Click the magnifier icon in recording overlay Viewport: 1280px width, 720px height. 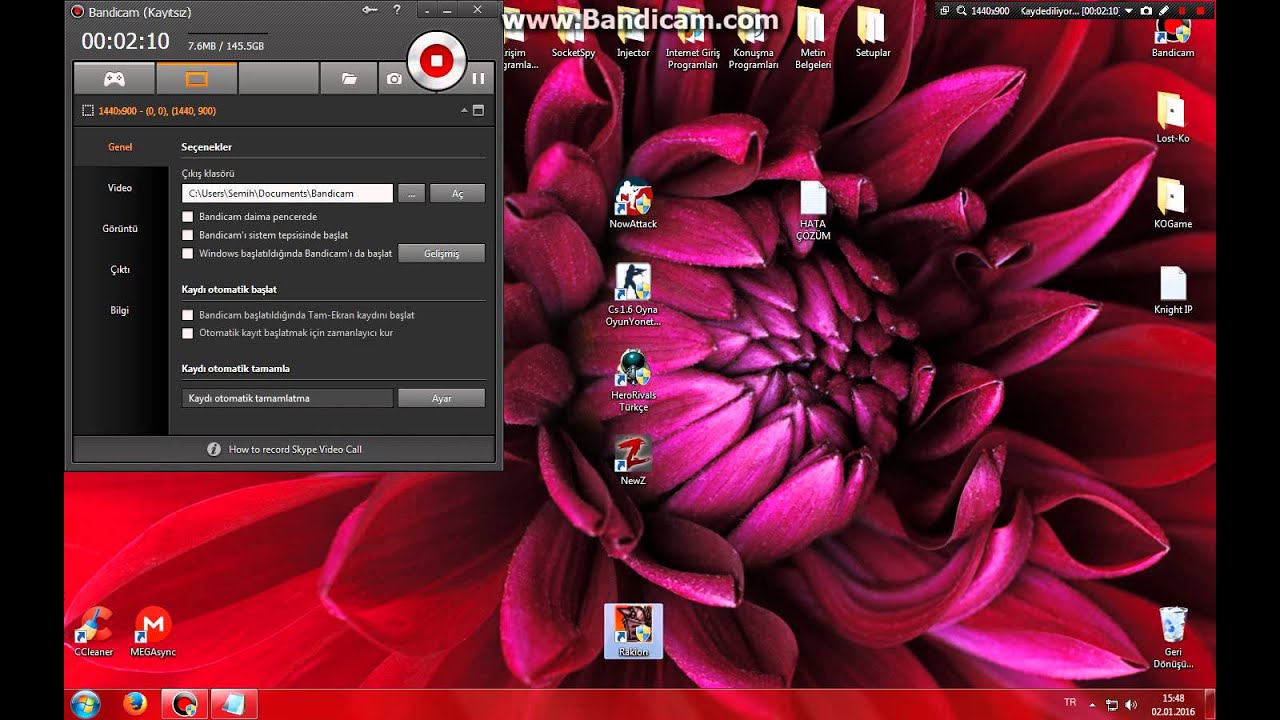coord(961,10)
